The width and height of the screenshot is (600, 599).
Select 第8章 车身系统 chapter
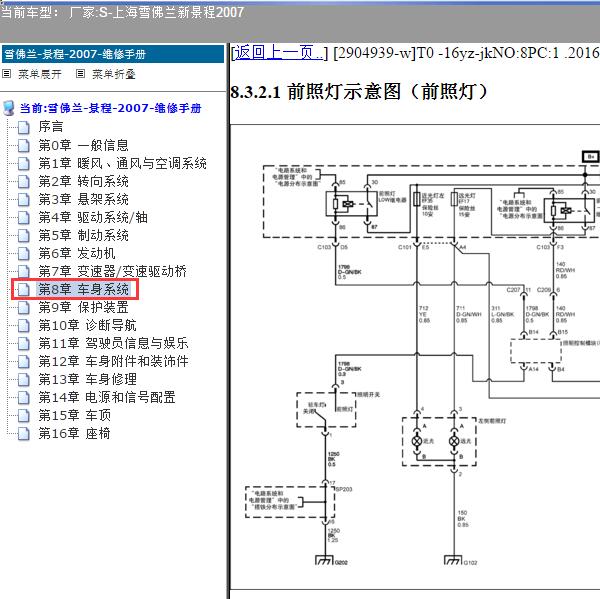pyautogui.click(x=83, y=289)
